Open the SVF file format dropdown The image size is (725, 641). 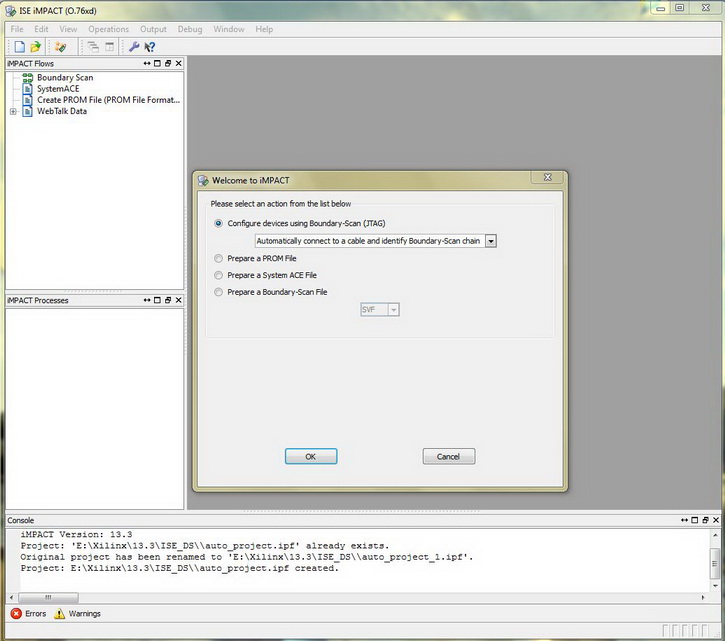click(x=394, y=310)
